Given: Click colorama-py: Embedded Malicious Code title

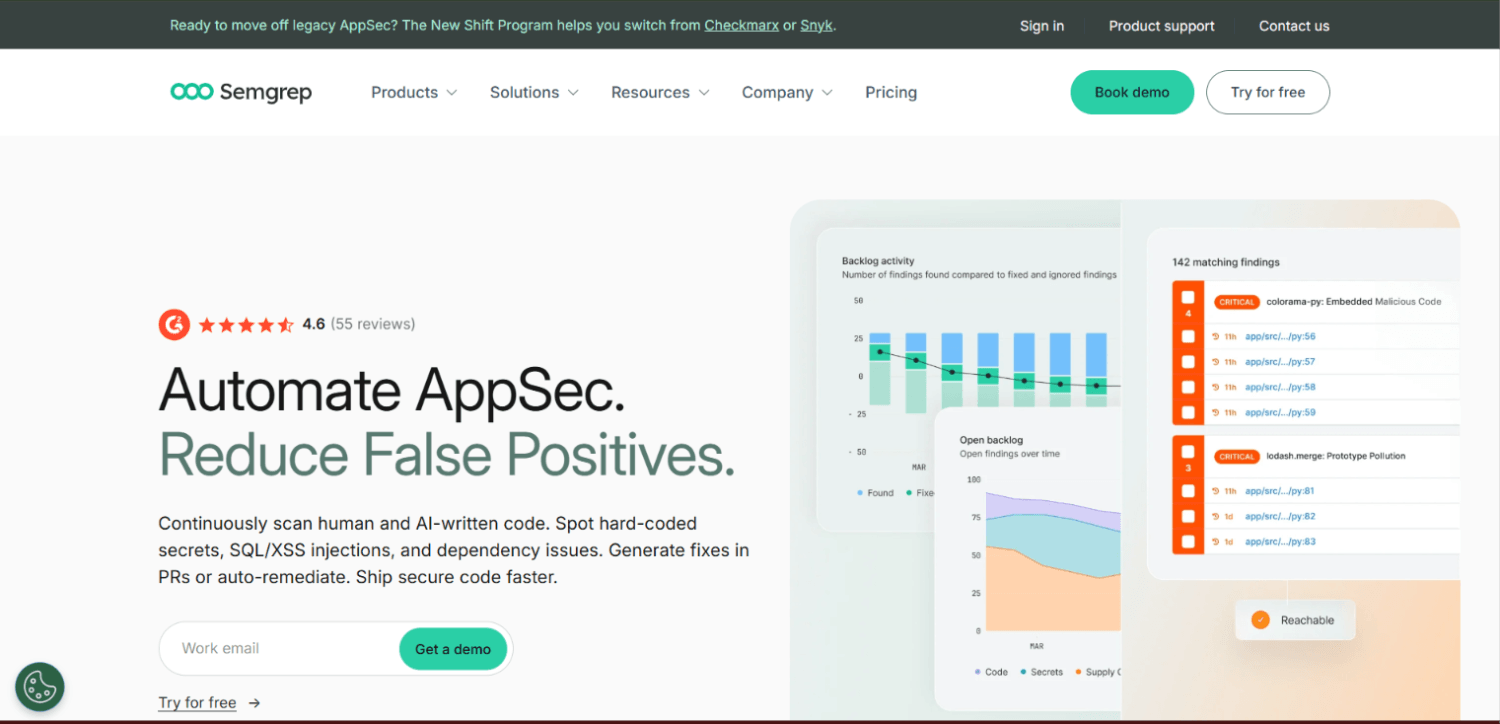Looking at the screenshot, I should (x=1354, y=302).
